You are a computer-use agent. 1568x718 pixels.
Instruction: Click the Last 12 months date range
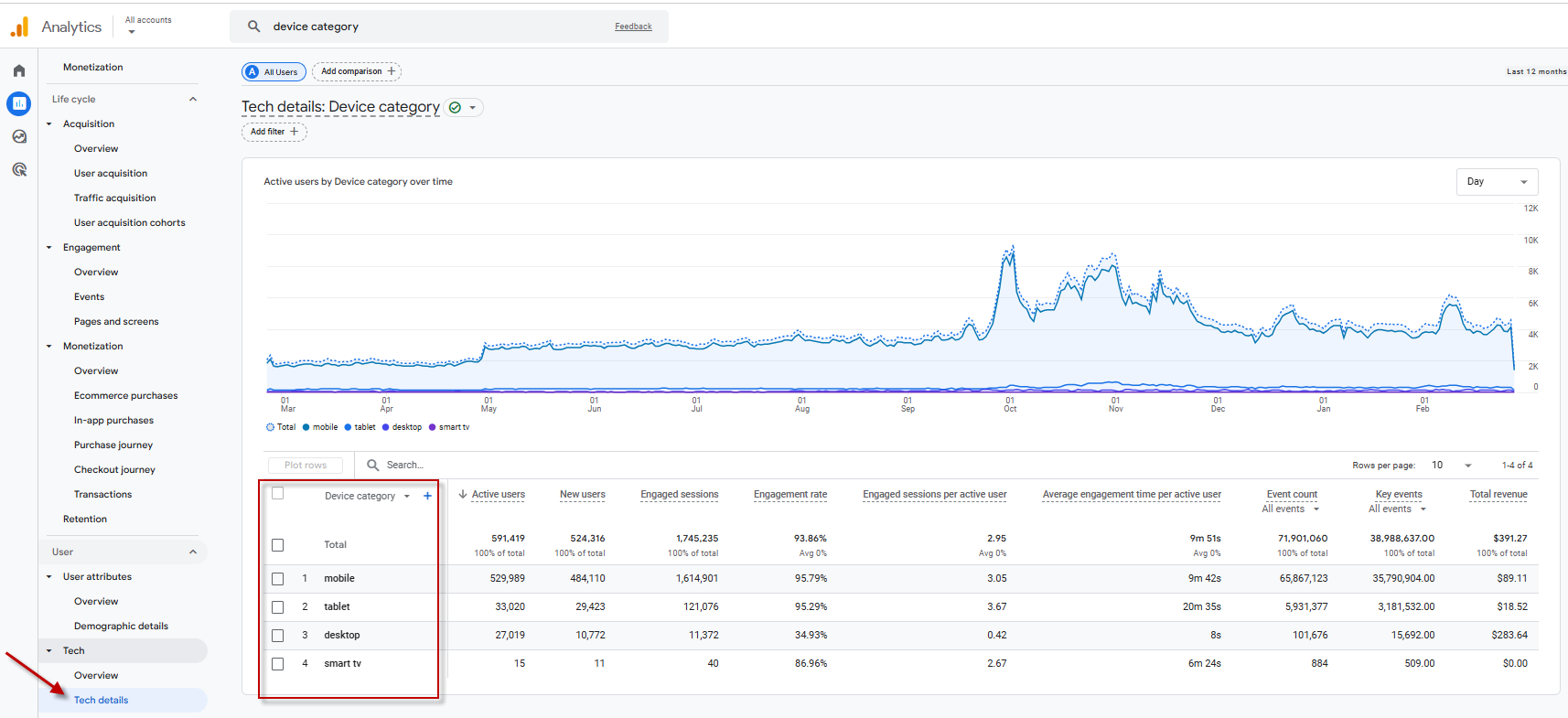tap(1536, 71)
